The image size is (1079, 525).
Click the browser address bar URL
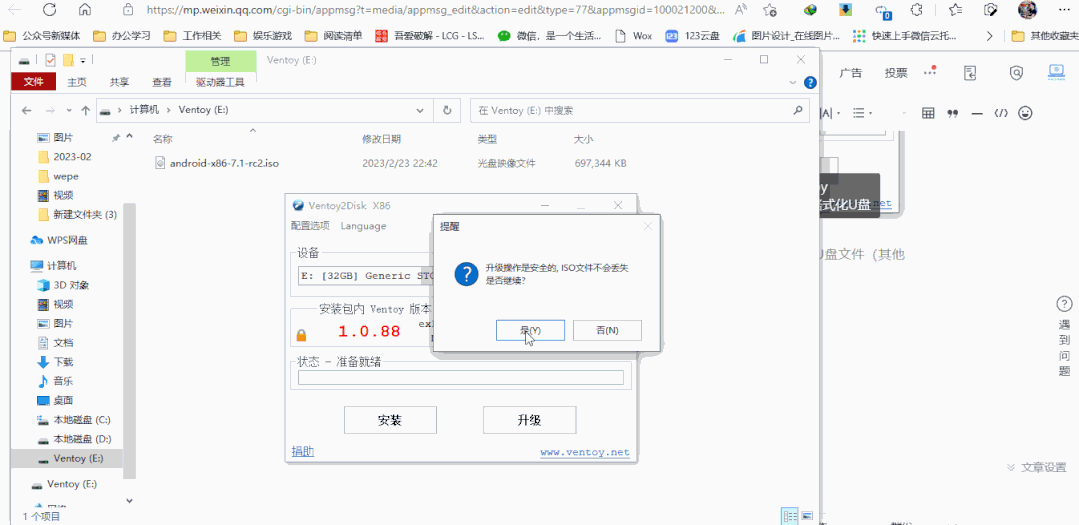(435, 10)
